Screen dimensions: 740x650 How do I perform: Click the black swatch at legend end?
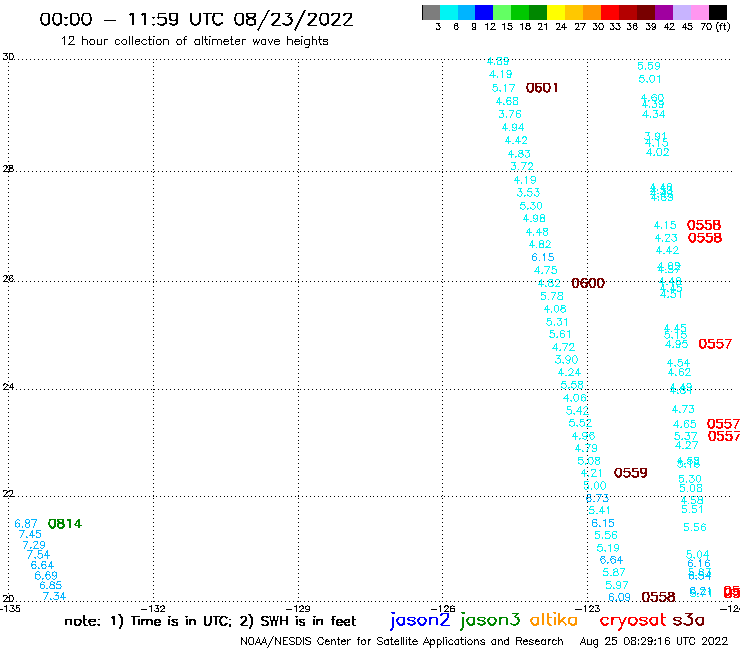(x=718, y=12)
